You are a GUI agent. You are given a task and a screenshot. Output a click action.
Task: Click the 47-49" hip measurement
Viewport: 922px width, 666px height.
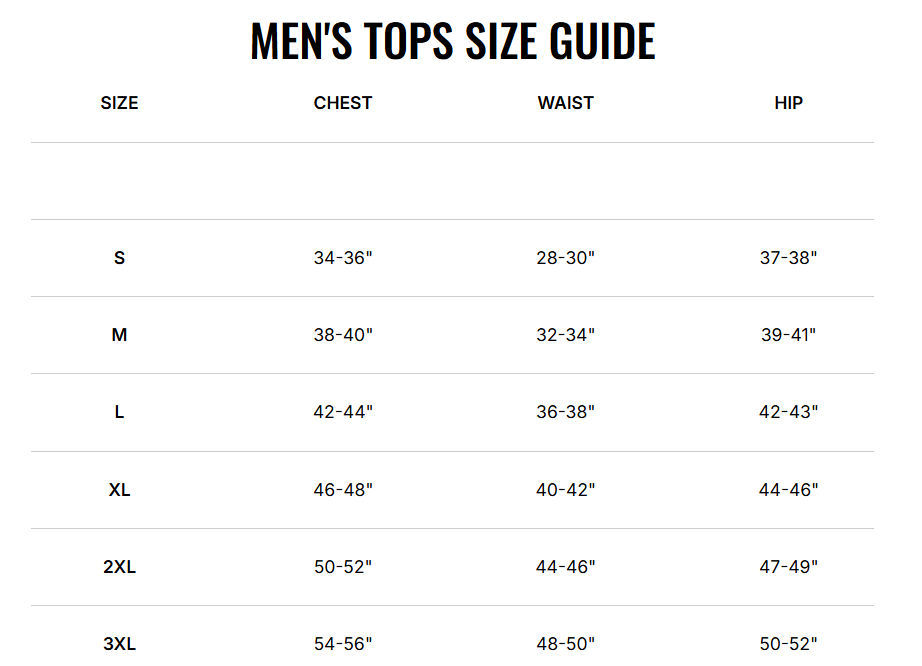tap(788, 567)
